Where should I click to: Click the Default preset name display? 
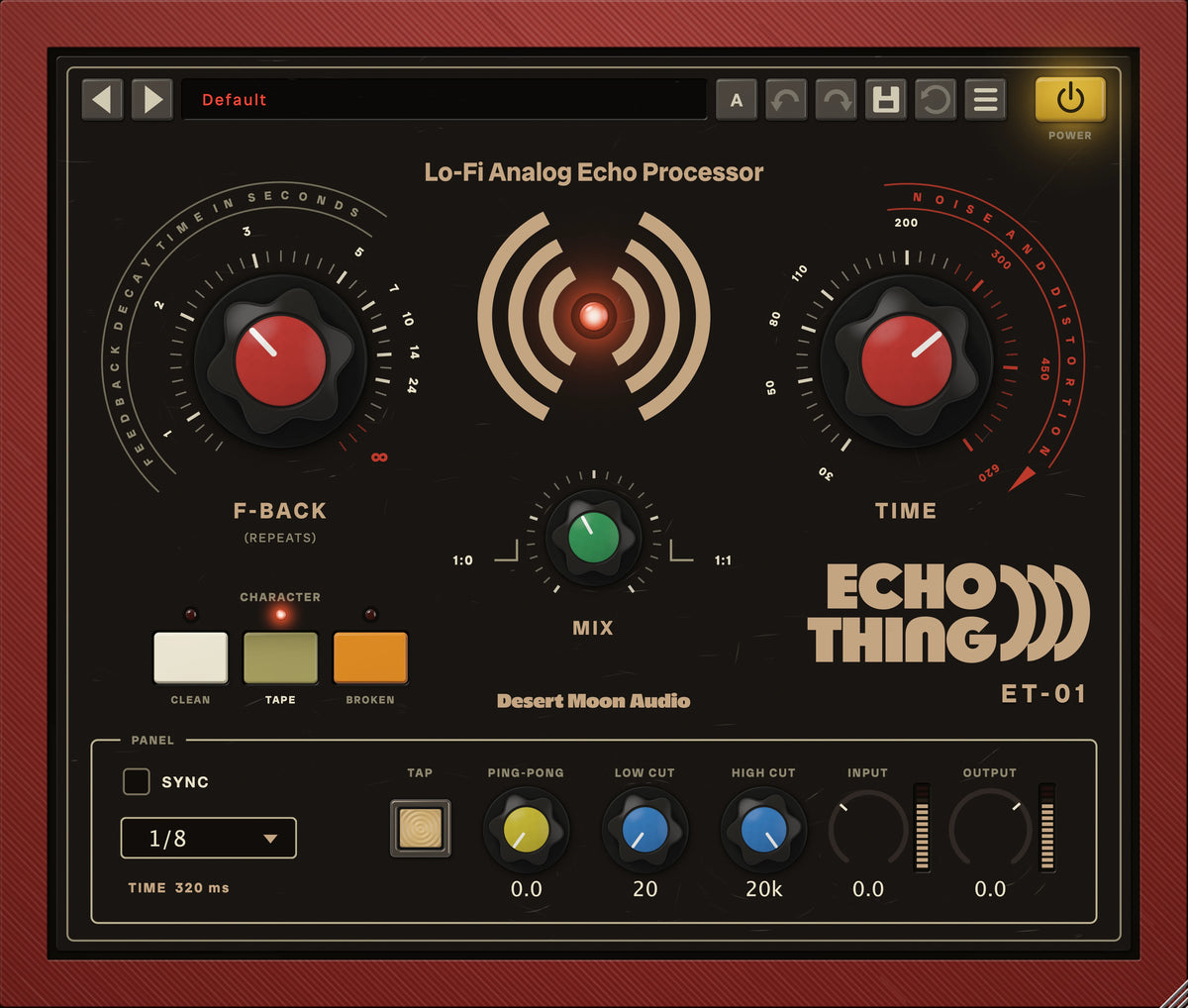(445, 99)
